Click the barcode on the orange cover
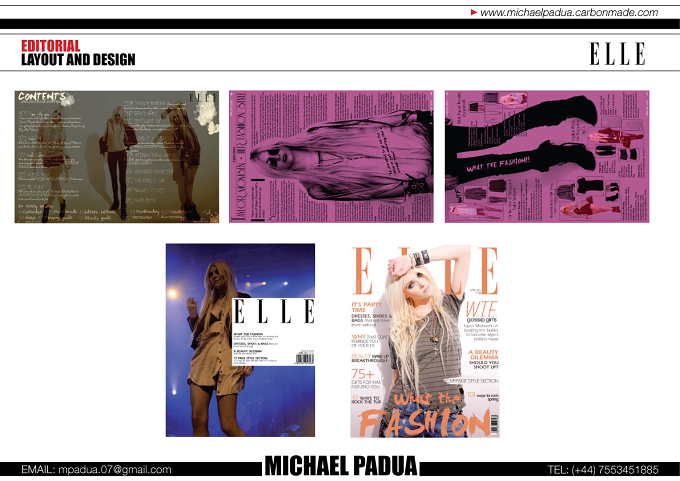 (494, 424)
